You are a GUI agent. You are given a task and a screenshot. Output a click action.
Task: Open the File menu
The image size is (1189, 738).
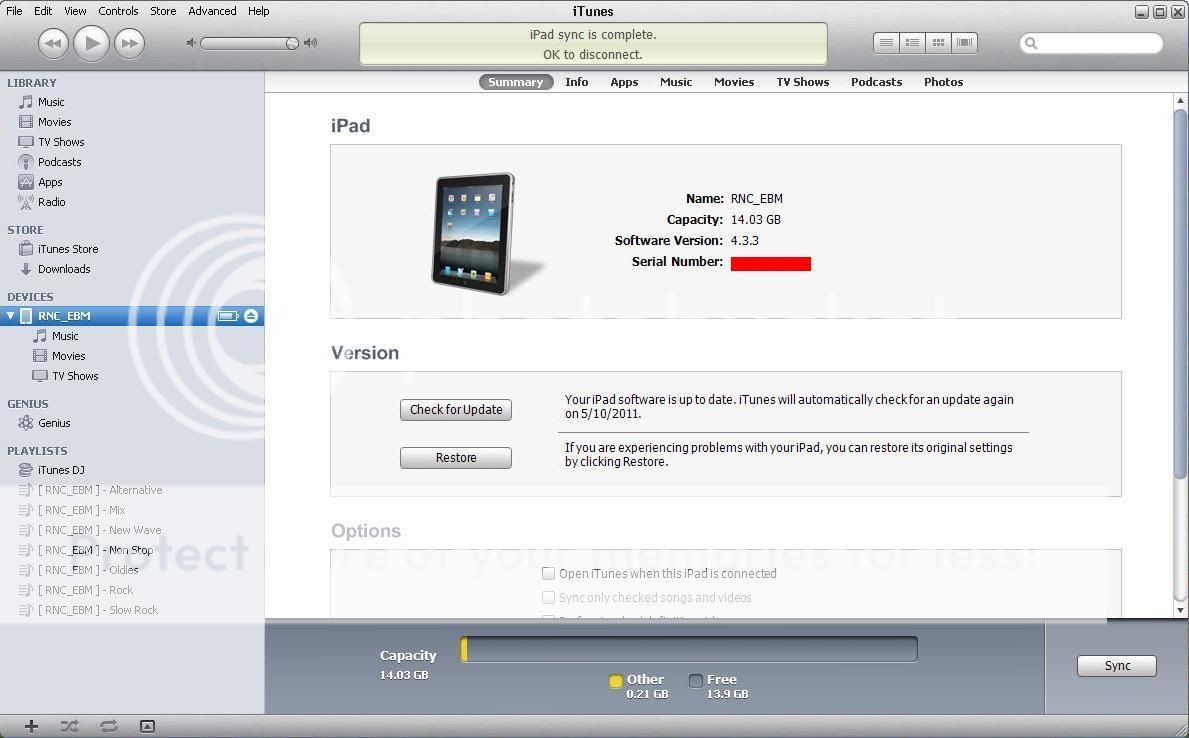(14, 11)
